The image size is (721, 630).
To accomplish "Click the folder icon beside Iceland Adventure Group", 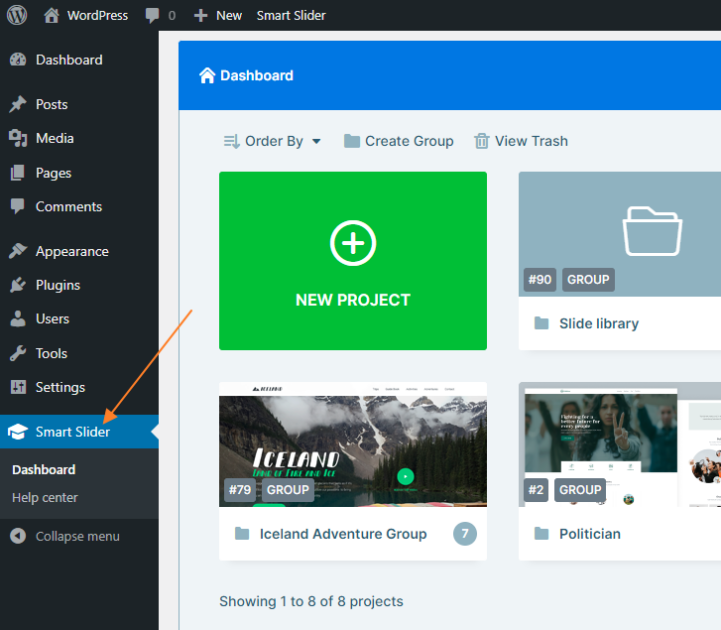I will [242, 533].
